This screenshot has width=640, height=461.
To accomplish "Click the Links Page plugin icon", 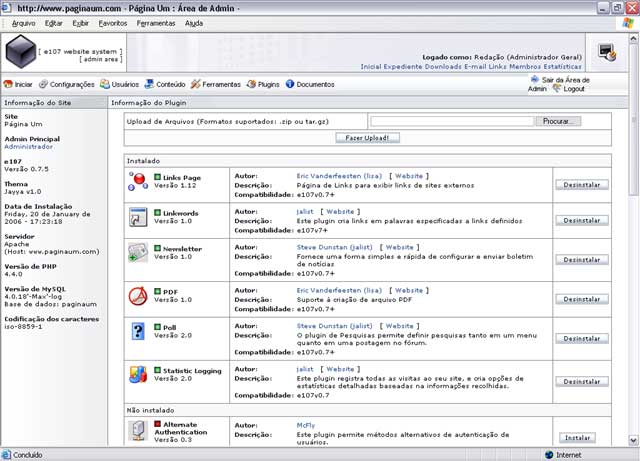I will point(138,181).
